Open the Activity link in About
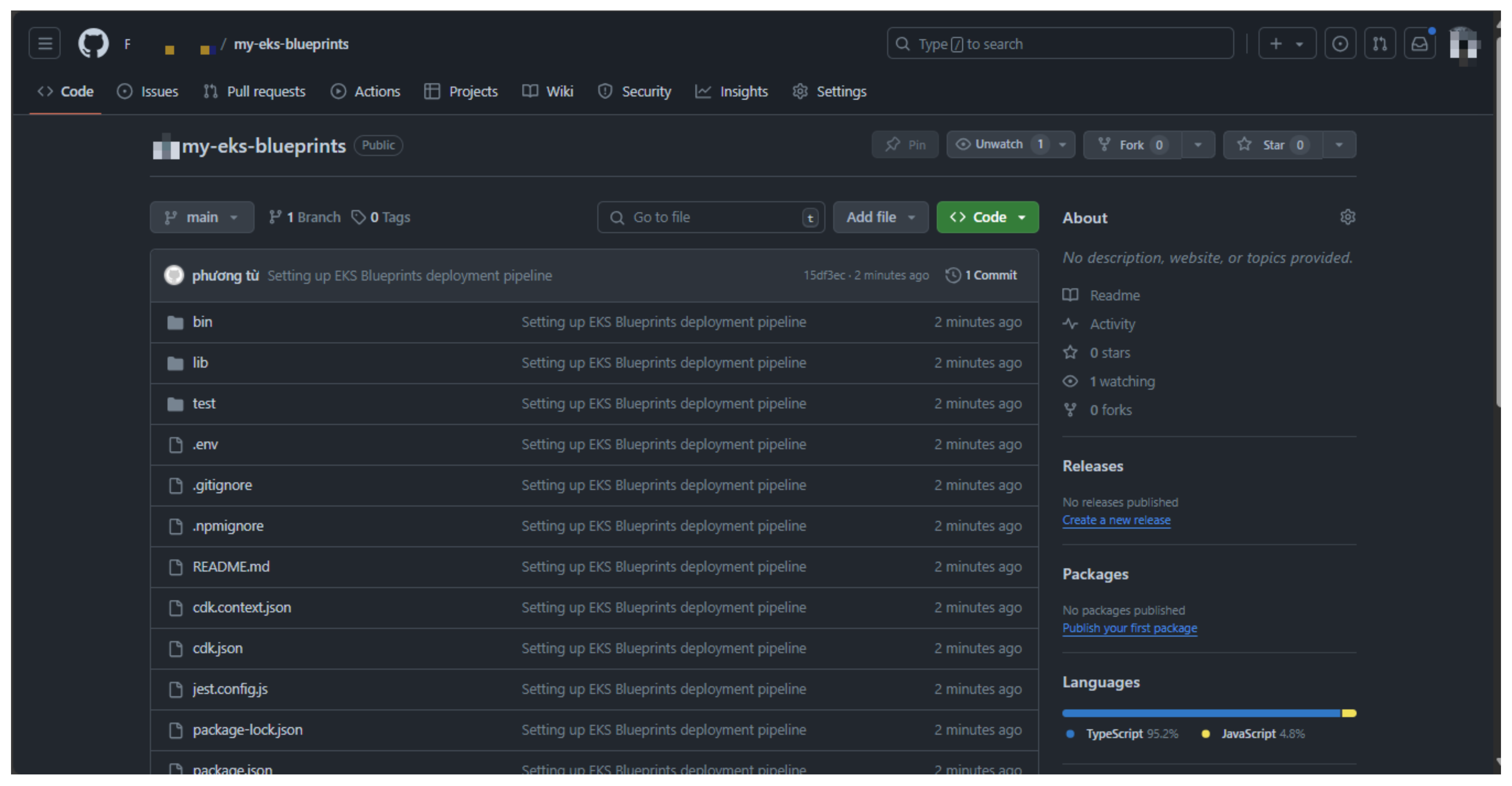This screenshot has height=786, width=1512. coord(1099,324)
